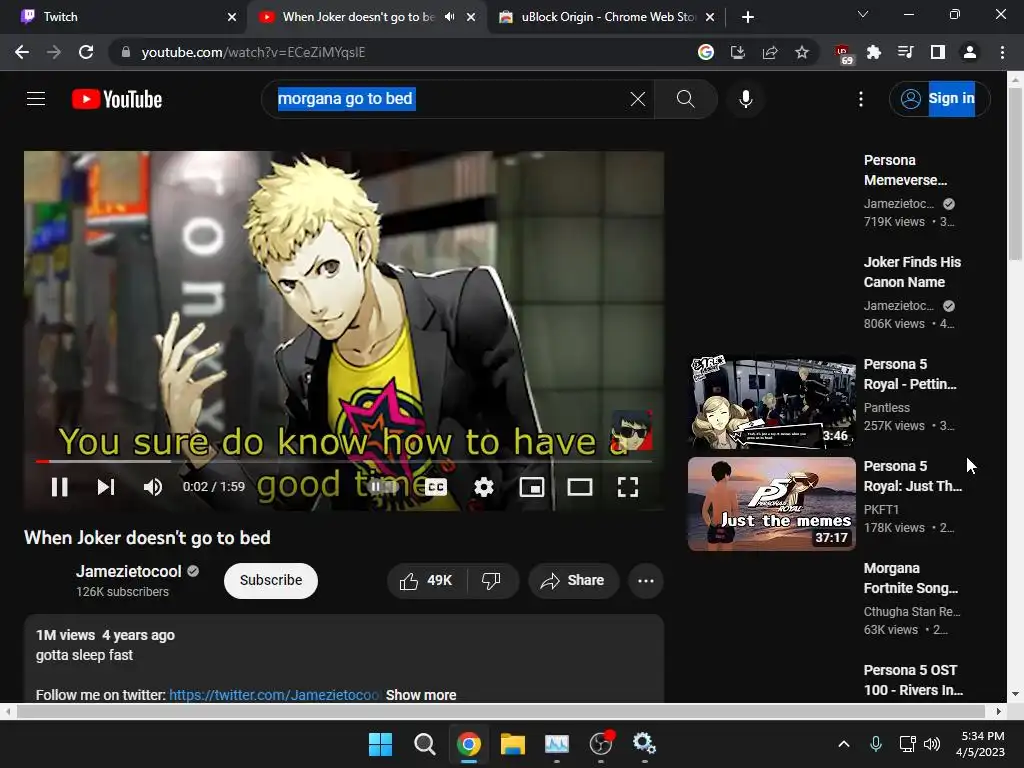Subscribe to Jamezietocool
This screenshot has height=768, width=1024.
click(x=270, y=580)
